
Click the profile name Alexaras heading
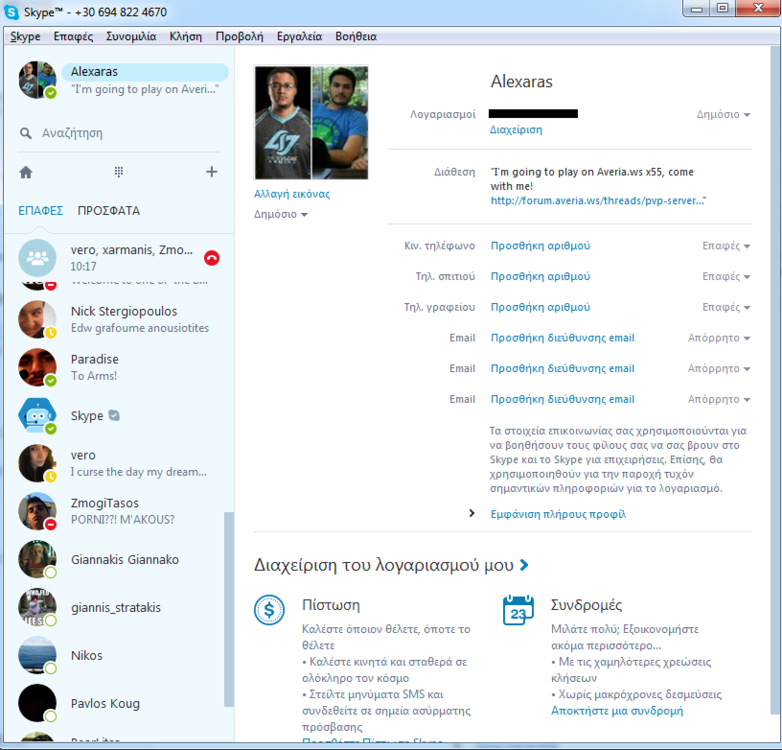pyautogui.click(x=522, y=81)
